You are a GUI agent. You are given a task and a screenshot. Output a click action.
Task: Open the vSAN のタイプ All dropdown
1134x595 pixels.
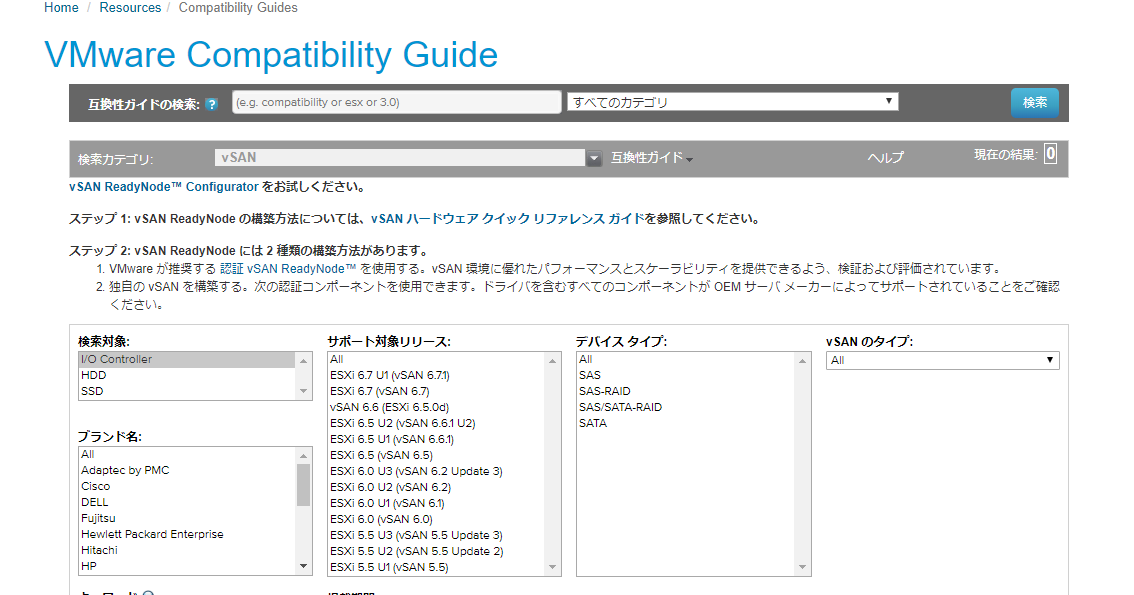pos(1048,359)
